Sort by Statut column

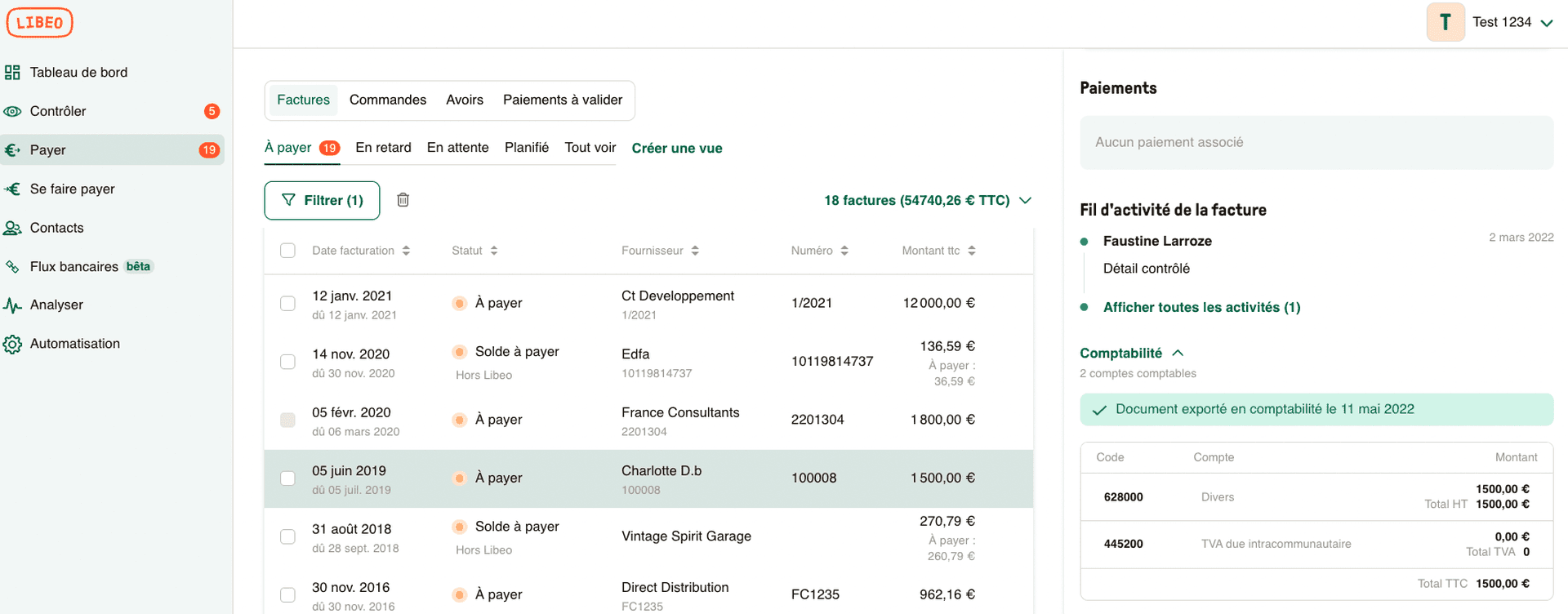[474, 251]
